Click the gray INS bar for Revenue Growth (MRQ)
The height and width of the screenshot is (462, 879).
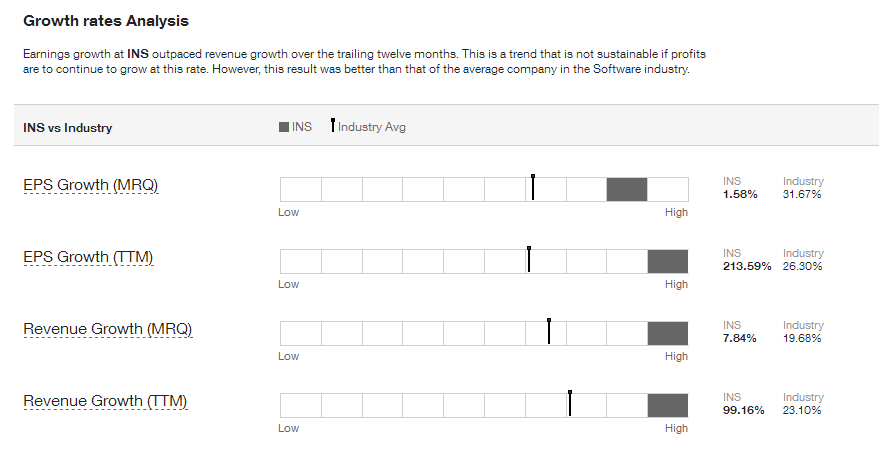click(668, 334)
